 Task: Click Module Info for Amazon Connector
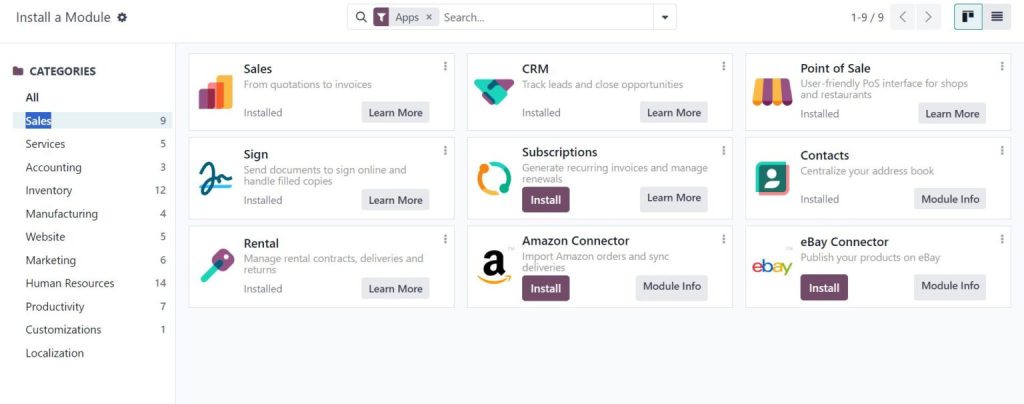click(x=671, y=287)
